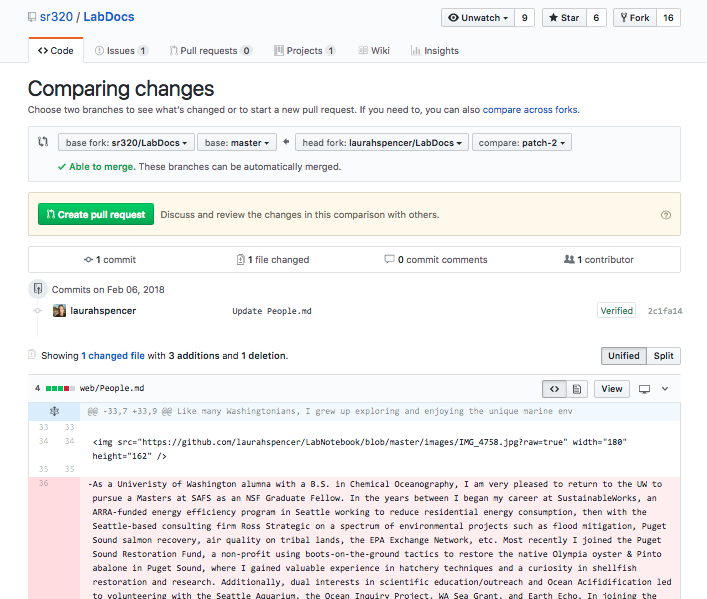Click the forks count 16
Viewport: 707px width, 599px height.
pyautogui.click(x=668, y=18)
